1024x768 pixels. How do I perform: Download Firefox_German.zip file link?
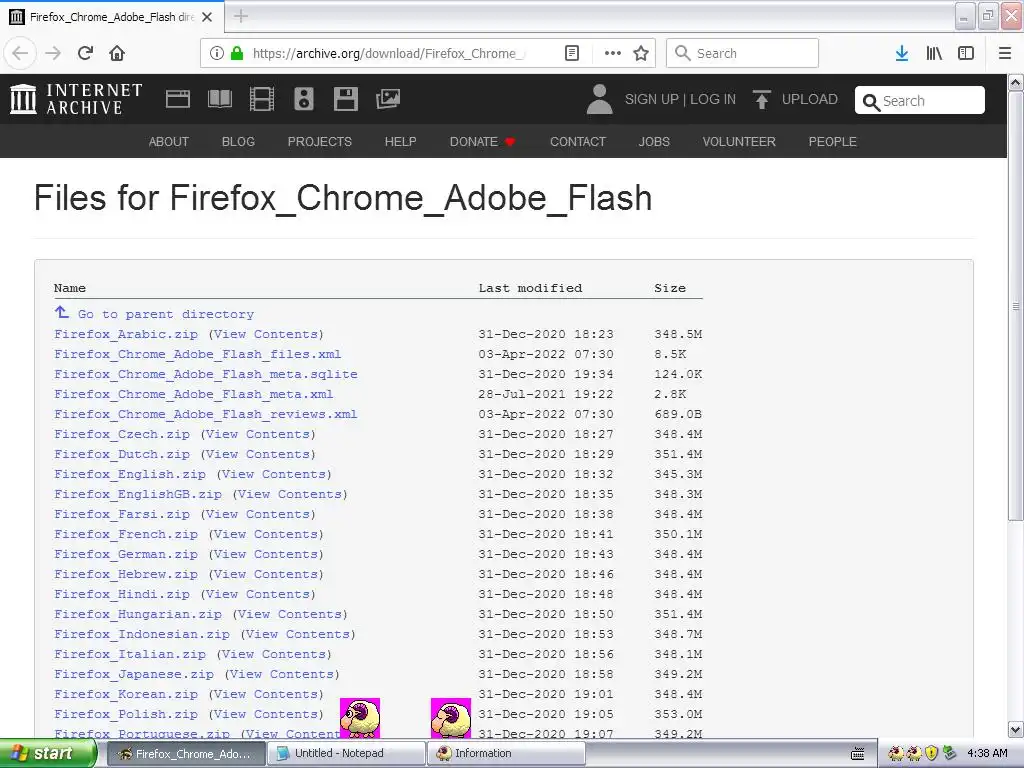tap(126, 554)
